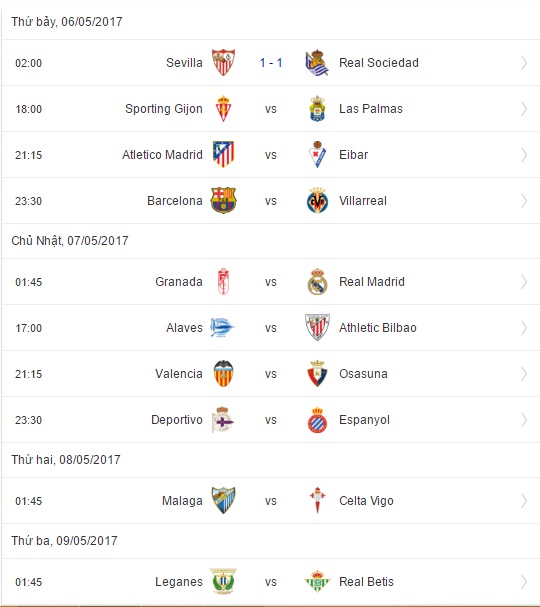Click the Real Sociedad crest icon
540x607 pixels.
click(317, 62)
